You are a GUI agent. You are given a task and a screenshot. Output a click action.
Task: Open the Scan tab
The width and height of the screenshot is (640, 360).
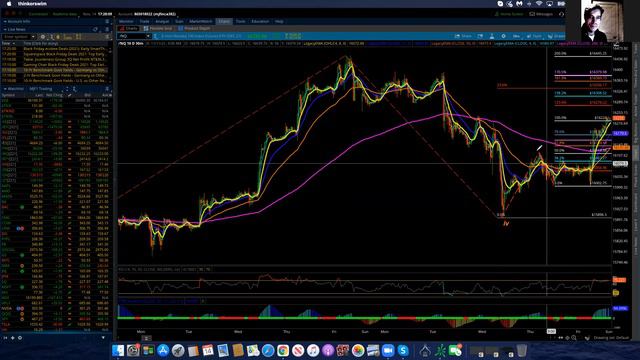click(x=179, y=21)
